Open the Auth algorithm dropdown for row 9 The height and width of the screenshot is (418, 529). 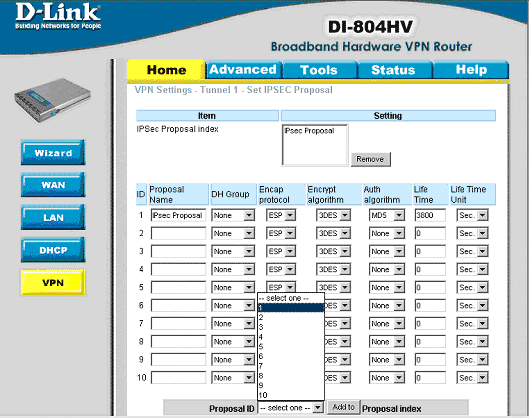pos(387,360)
